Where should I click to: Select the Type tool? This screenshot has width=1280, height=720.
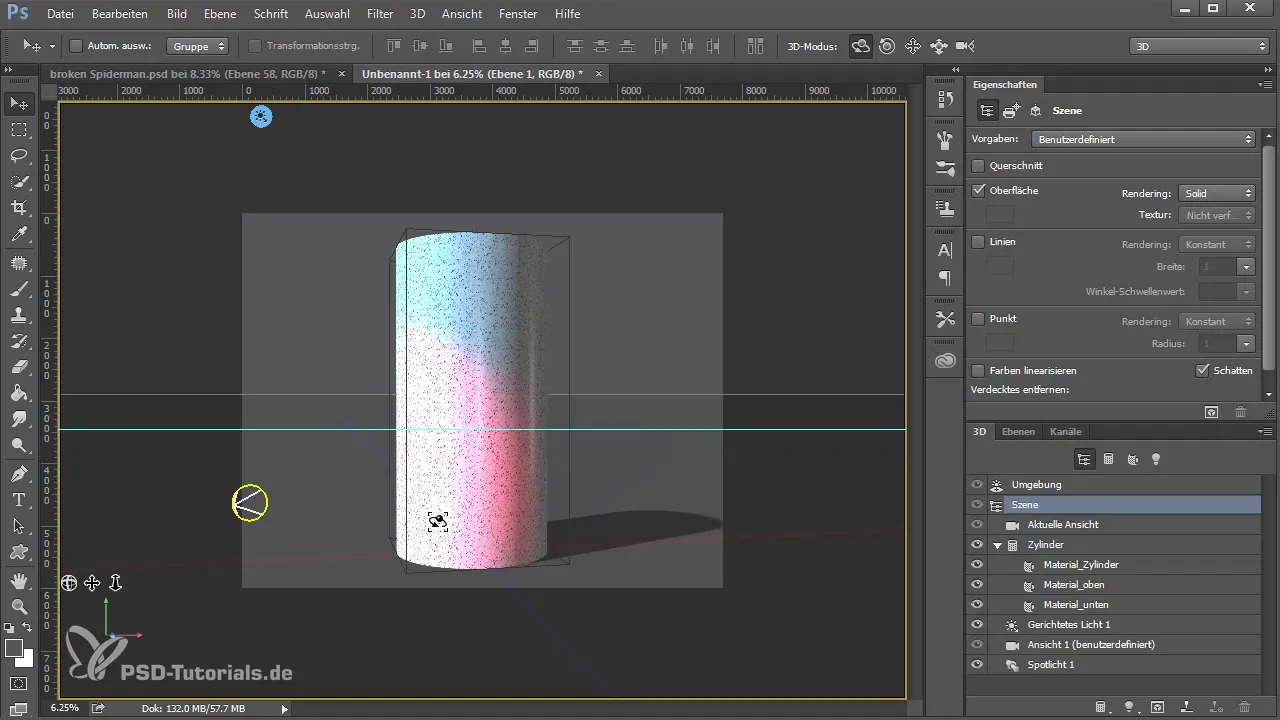[19, 499]
